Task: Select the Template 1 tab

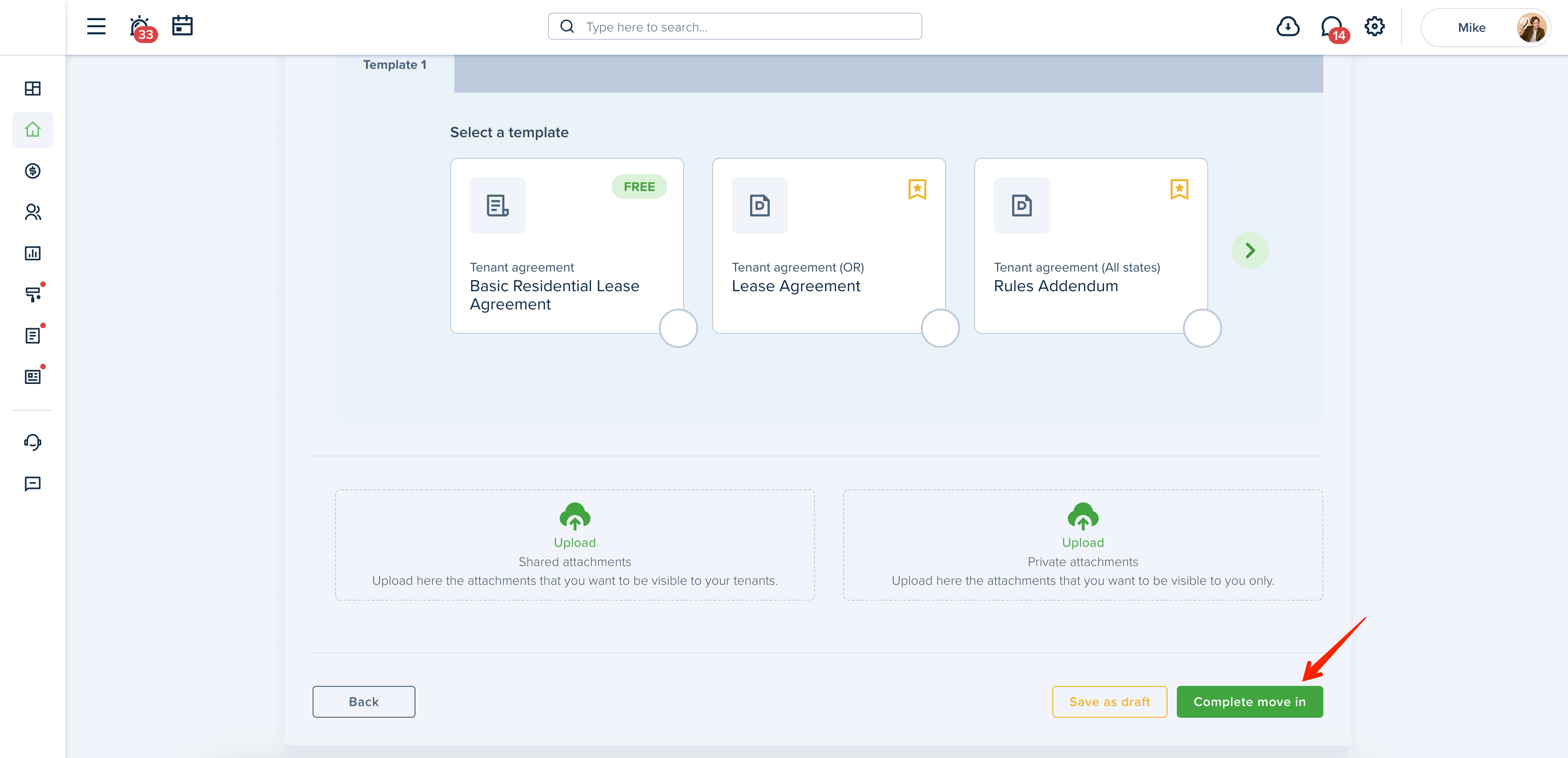Action: click(394, 65)
